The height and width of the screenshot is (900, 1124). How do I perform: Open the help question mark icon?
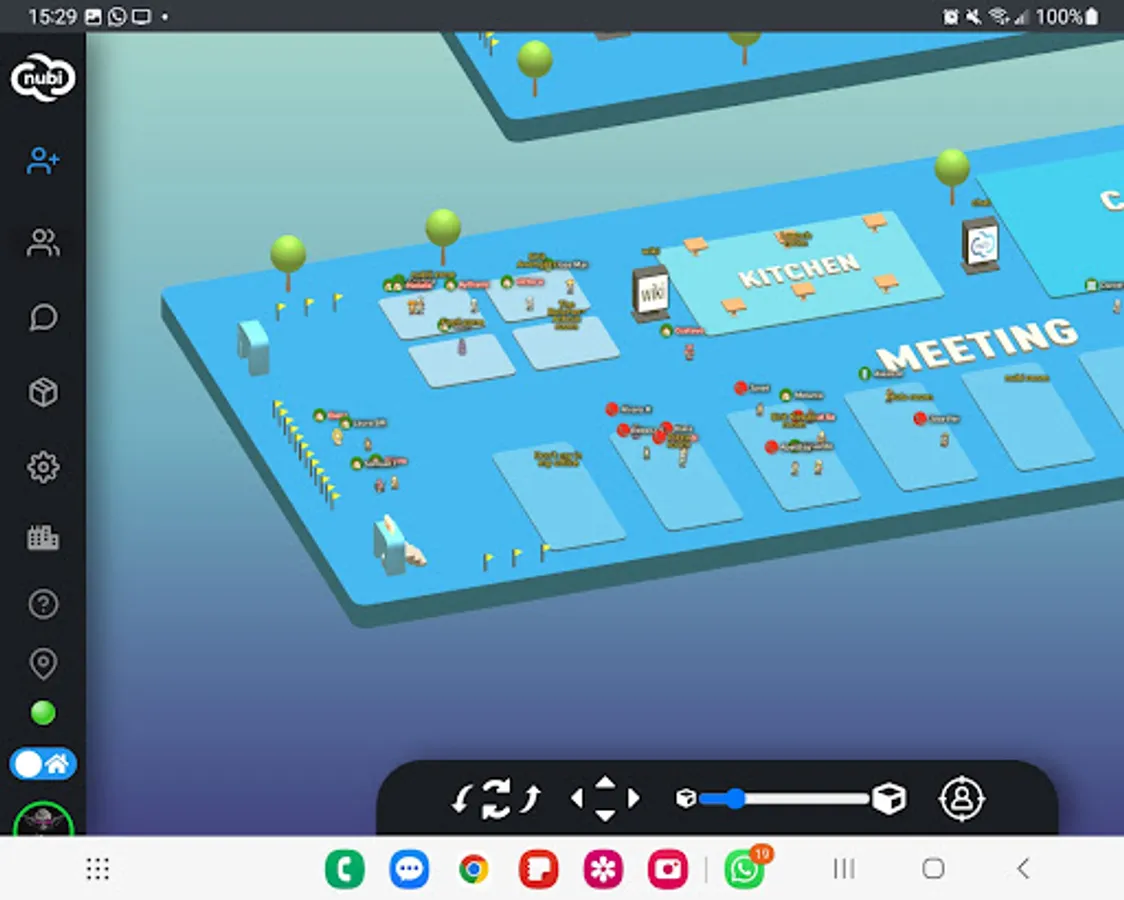(43, 604)
